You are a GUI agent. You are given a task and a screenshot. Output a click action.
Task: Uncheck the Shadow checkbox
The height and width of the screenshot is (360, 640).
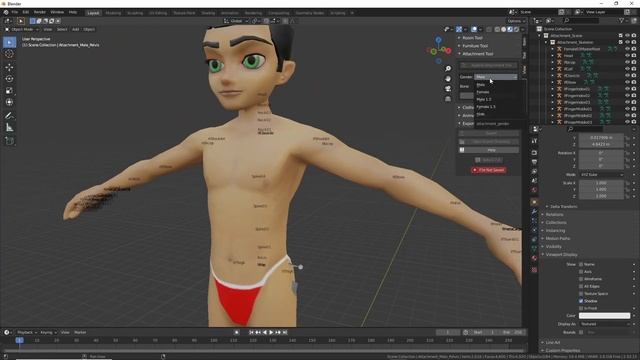tap(581, 301)
